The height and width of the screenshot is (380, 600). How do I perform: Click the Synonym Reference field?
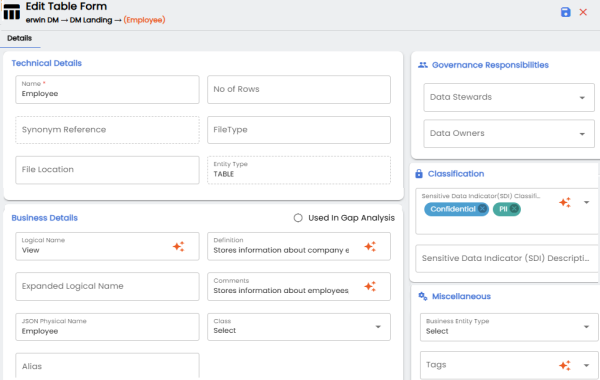(x=107, y=130)
